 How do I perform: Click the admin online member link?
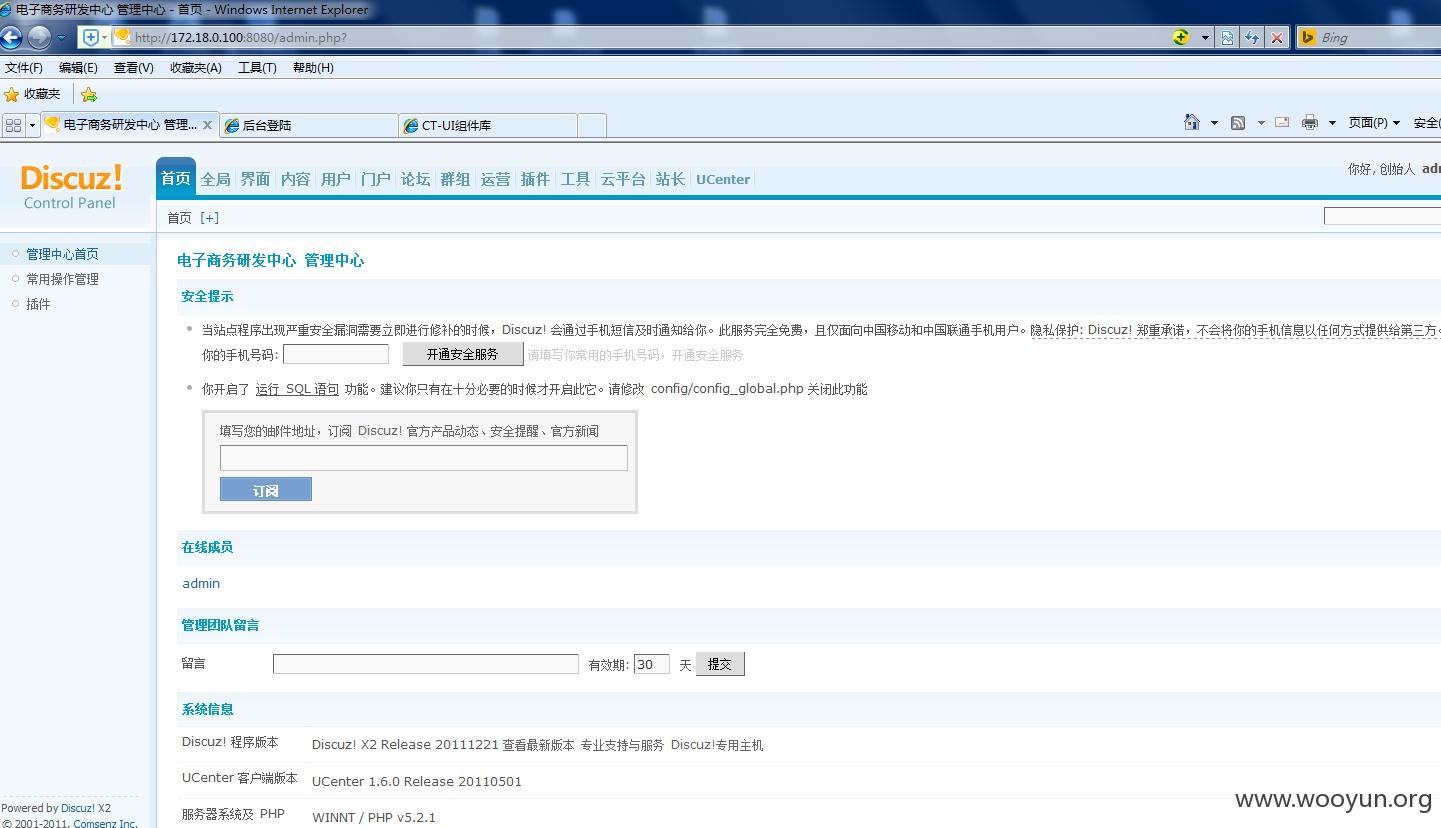click(x=201, y=583)
